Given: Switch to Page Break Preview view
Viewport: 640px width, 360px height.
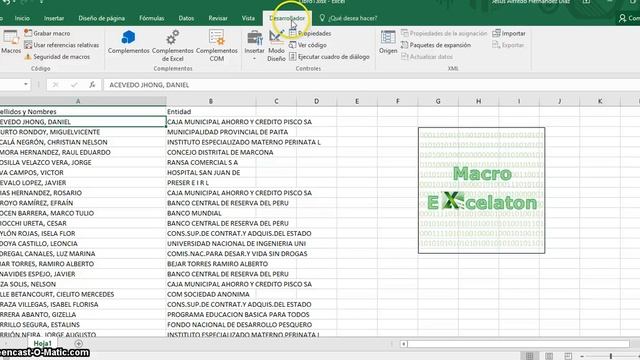Looking at the screenshot, I should 568,356.
